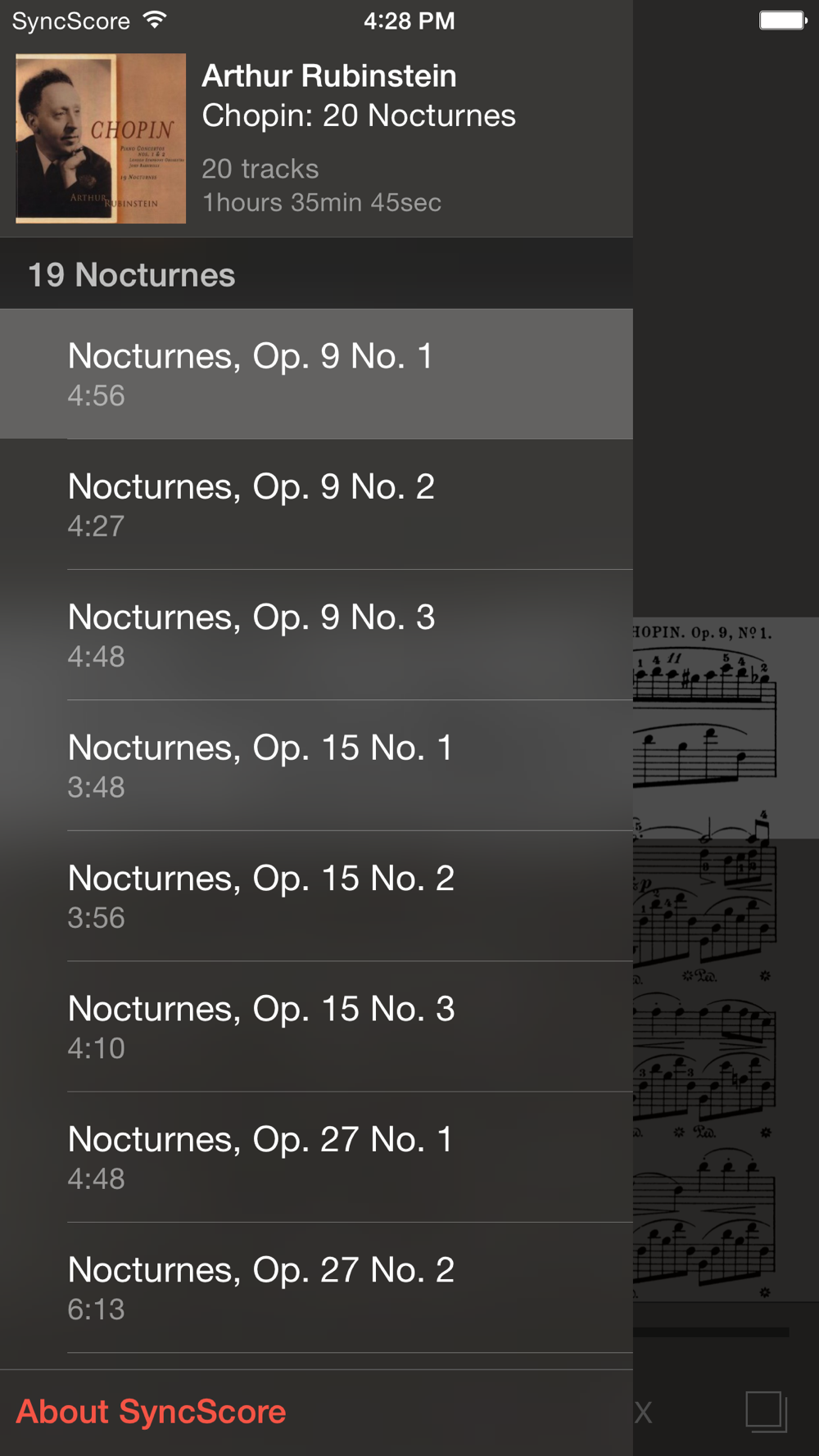
Task: Select track Nocturnes, Op. 15 No. 2
Action: click(316, 896)
